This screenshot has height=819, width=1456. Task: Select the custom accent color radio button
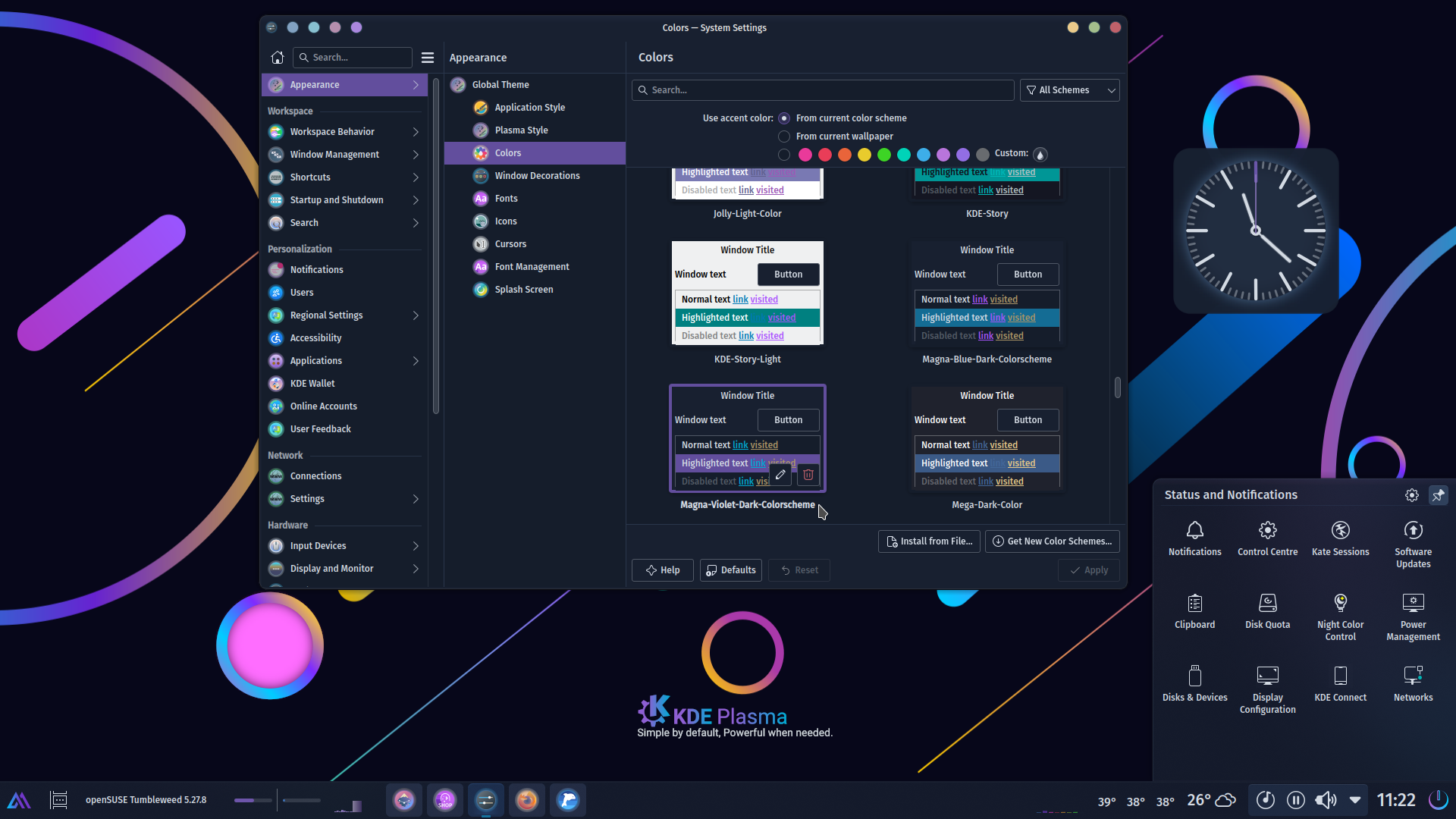(x=784, y=155)
